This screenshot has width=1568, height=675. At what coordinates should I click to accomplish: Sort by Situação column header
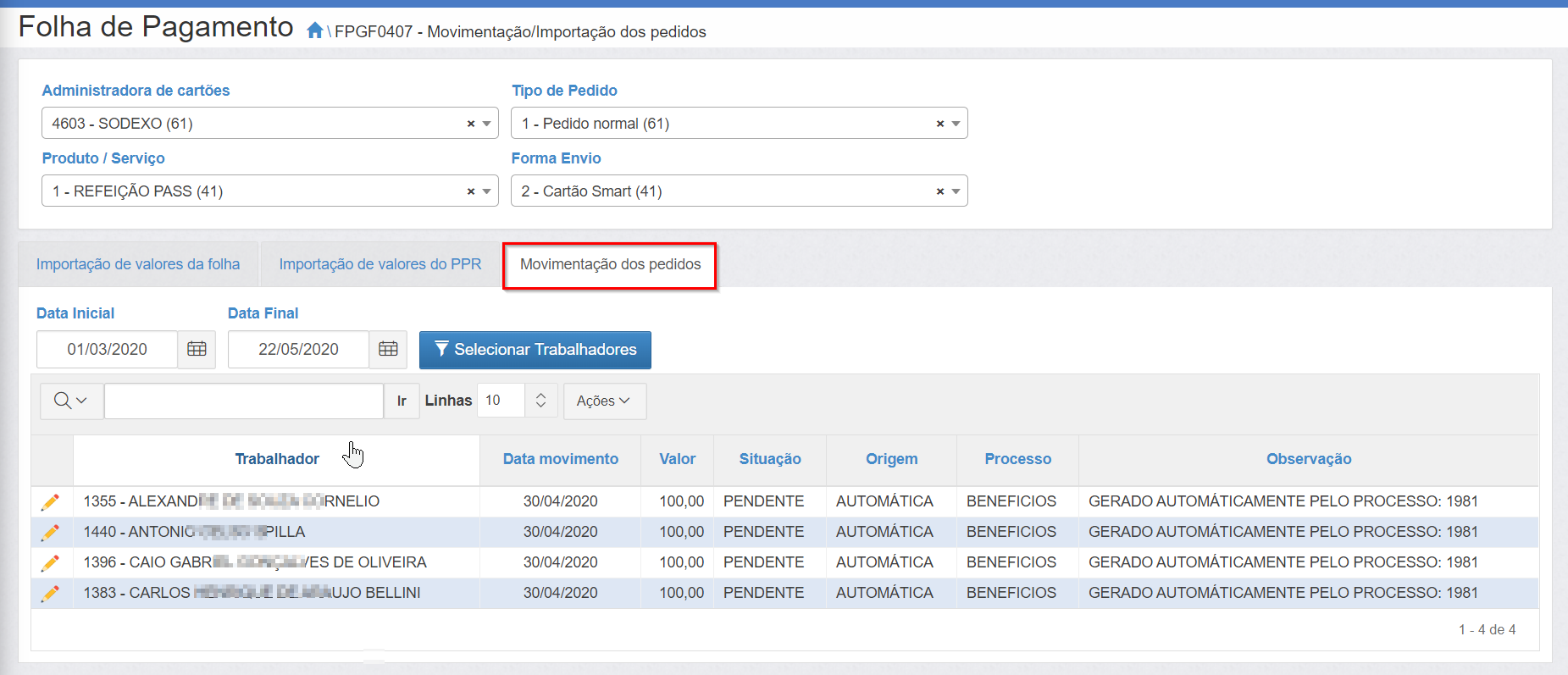[770, 459]
